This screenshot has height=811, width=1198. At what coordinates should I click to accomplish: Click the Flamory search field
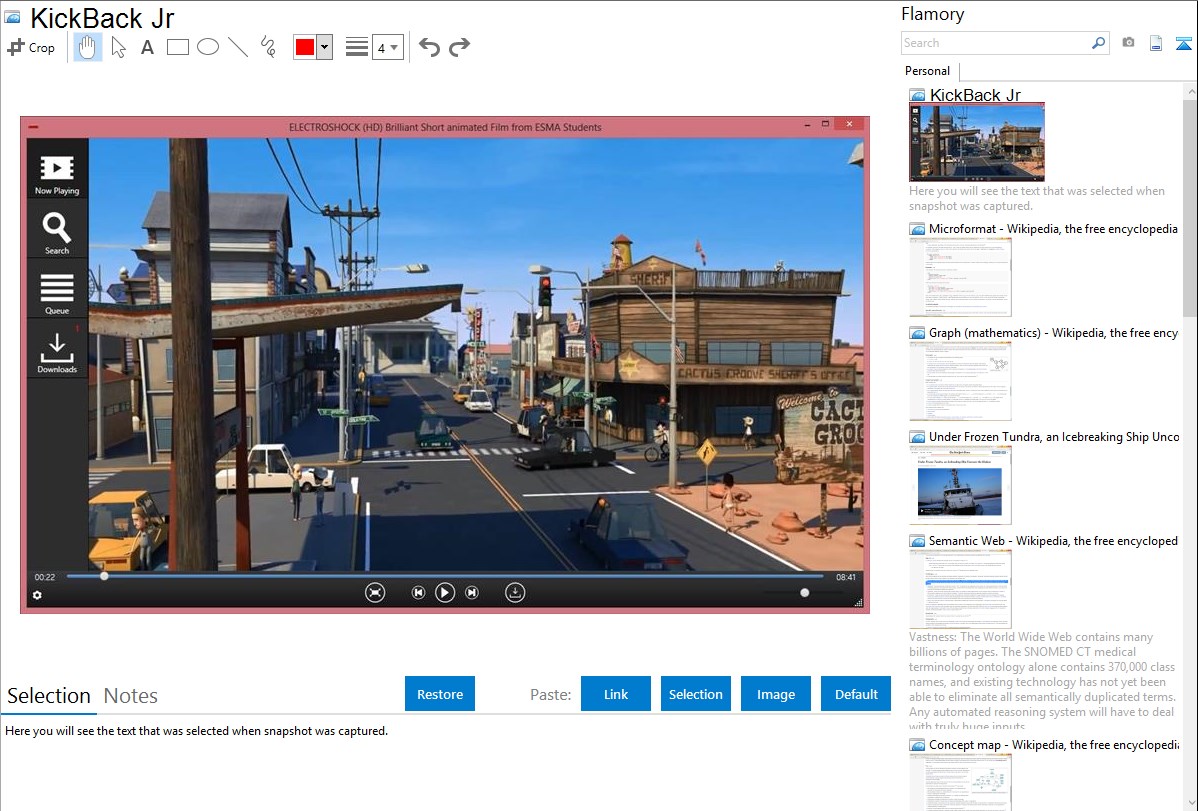click(996, 43)
